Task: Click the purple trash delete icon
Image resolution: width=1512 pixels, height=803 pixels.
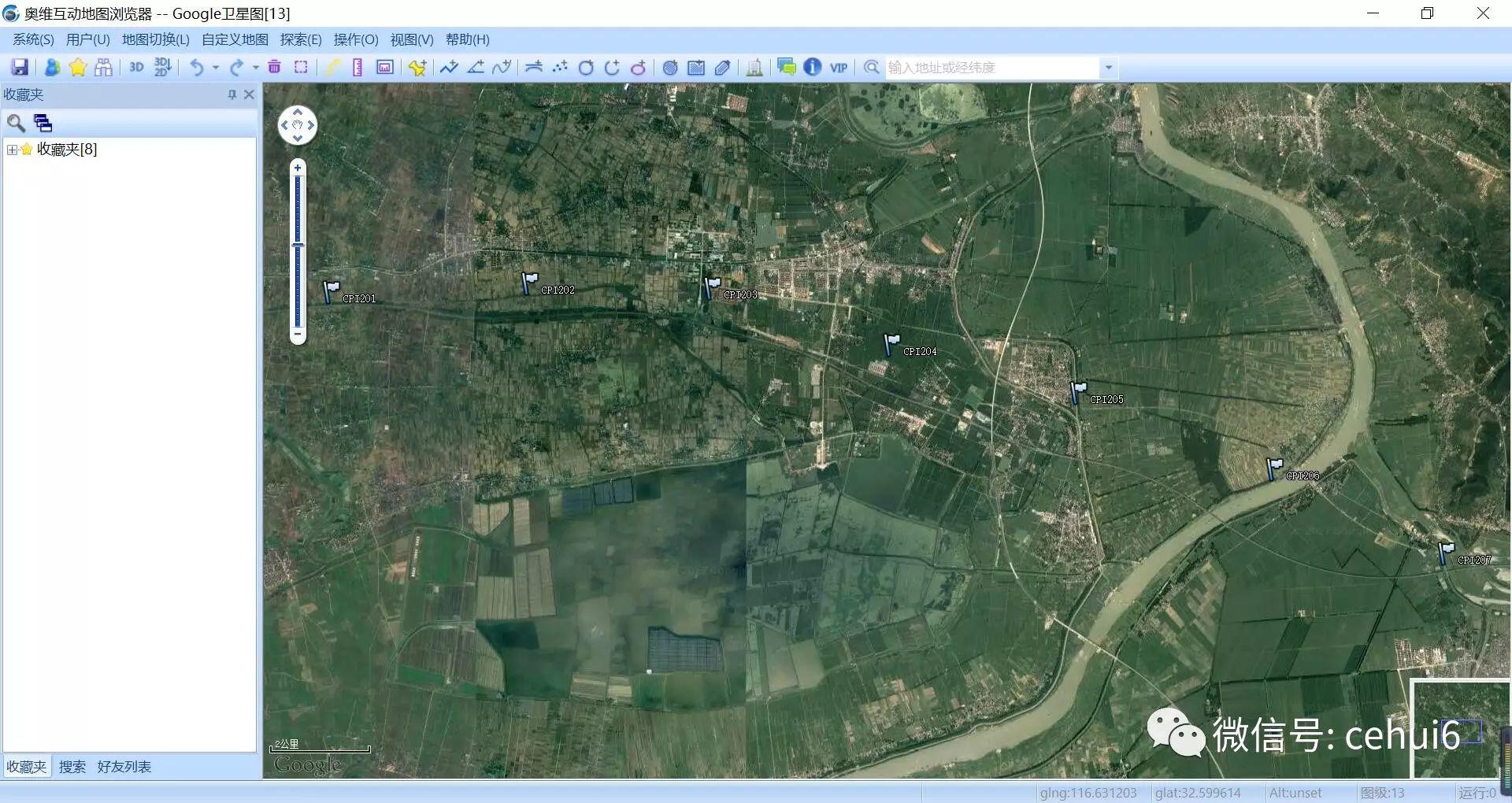Action: [x=274, y=68]
